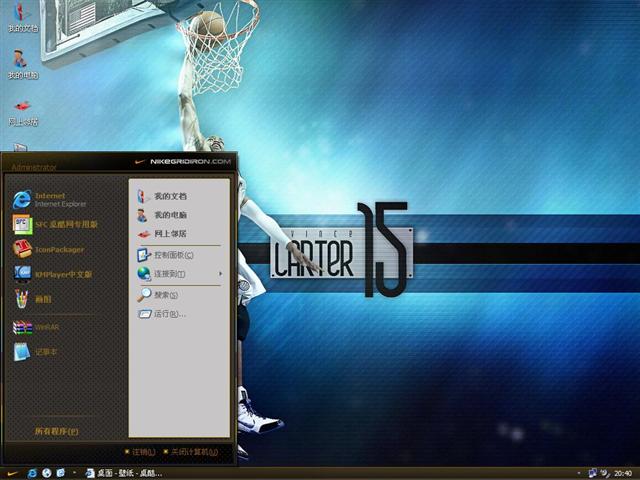Open 控制面板(C) Control Panel
The width and height of the screenshot is (640, 480).
click(165, 255)
